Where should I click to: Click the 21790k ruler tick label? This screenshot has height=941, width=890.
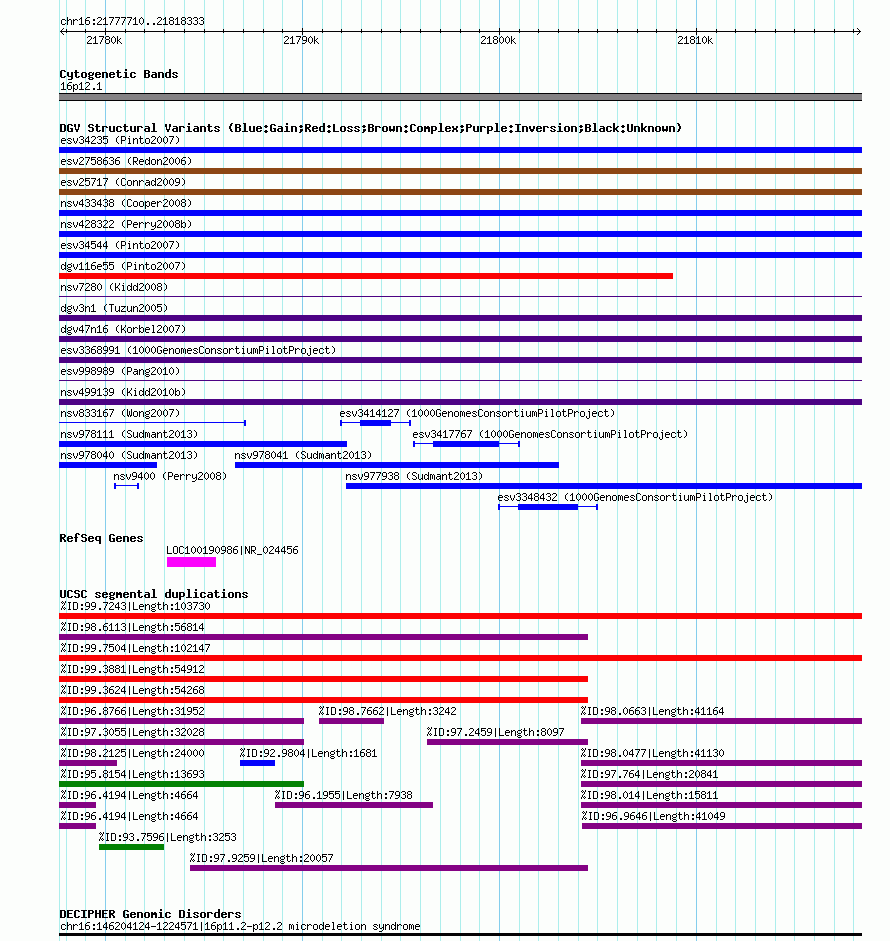(x=301, y=40)
